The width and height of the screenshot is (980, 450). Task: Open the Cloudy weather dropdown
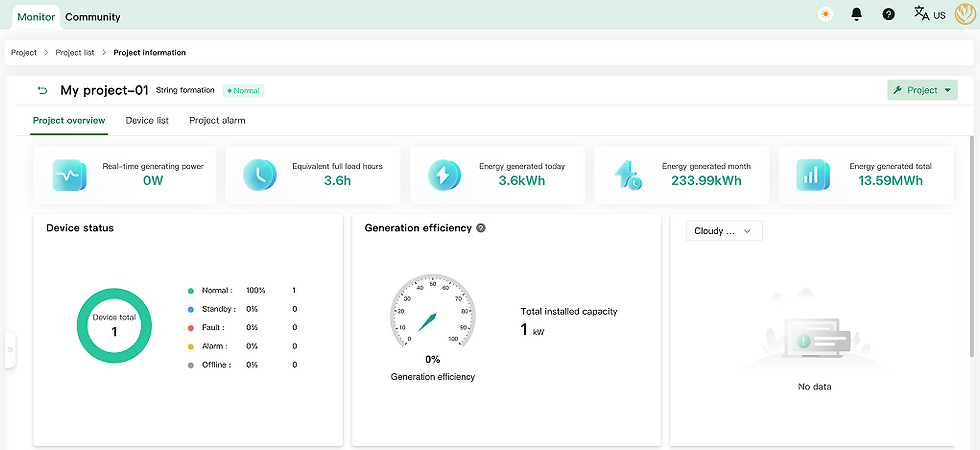pos(724,231)
